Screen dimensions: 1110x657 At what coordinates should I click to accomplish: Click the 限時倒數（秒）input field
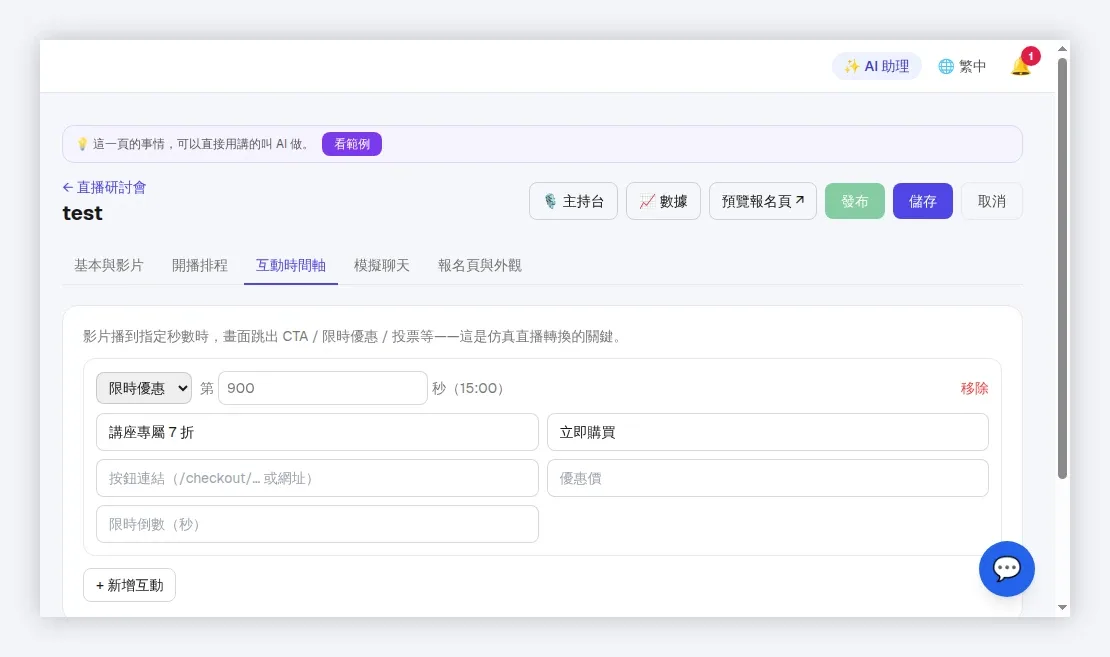point(317,524)
